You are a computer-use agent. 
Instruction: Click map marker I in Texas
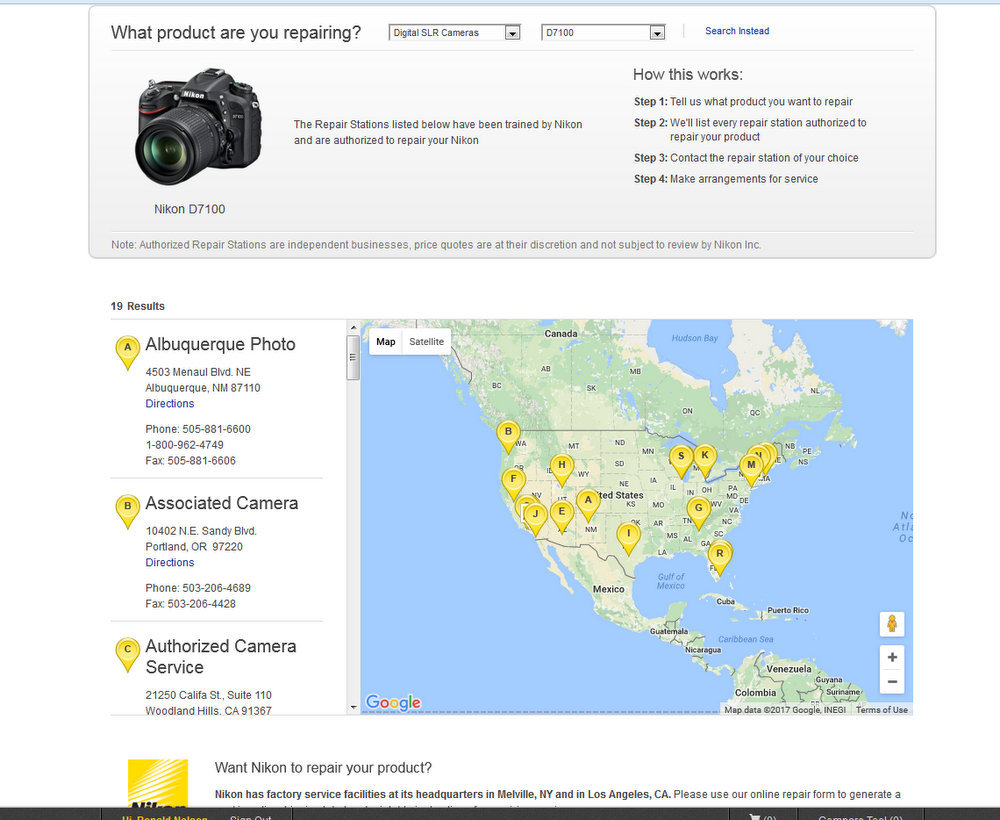[x=628, y=535]
